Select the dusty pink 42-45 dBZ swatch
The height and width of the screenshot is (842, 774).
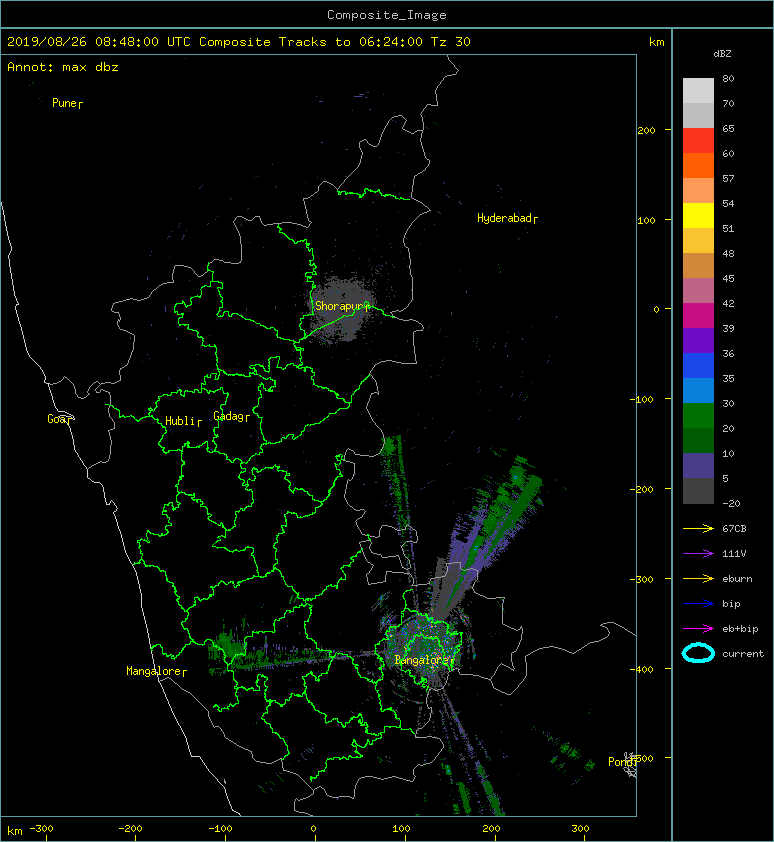click(x=698, y=291)
